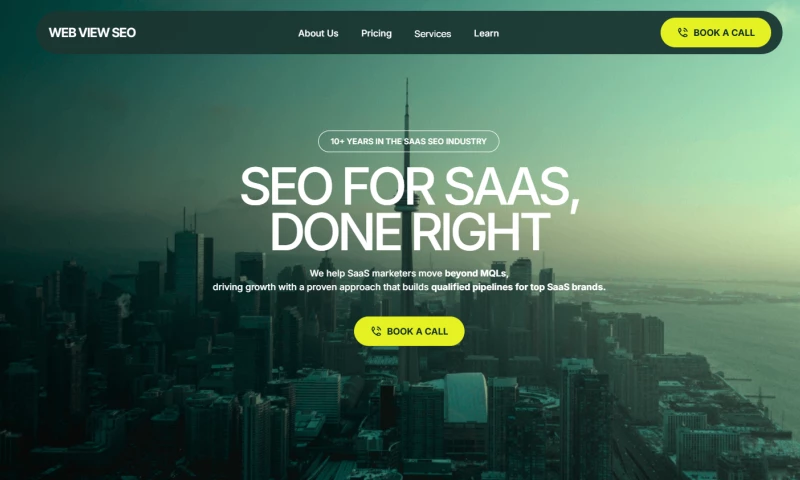Open the About Us menu item
The image size is (800, 480).
318,33
